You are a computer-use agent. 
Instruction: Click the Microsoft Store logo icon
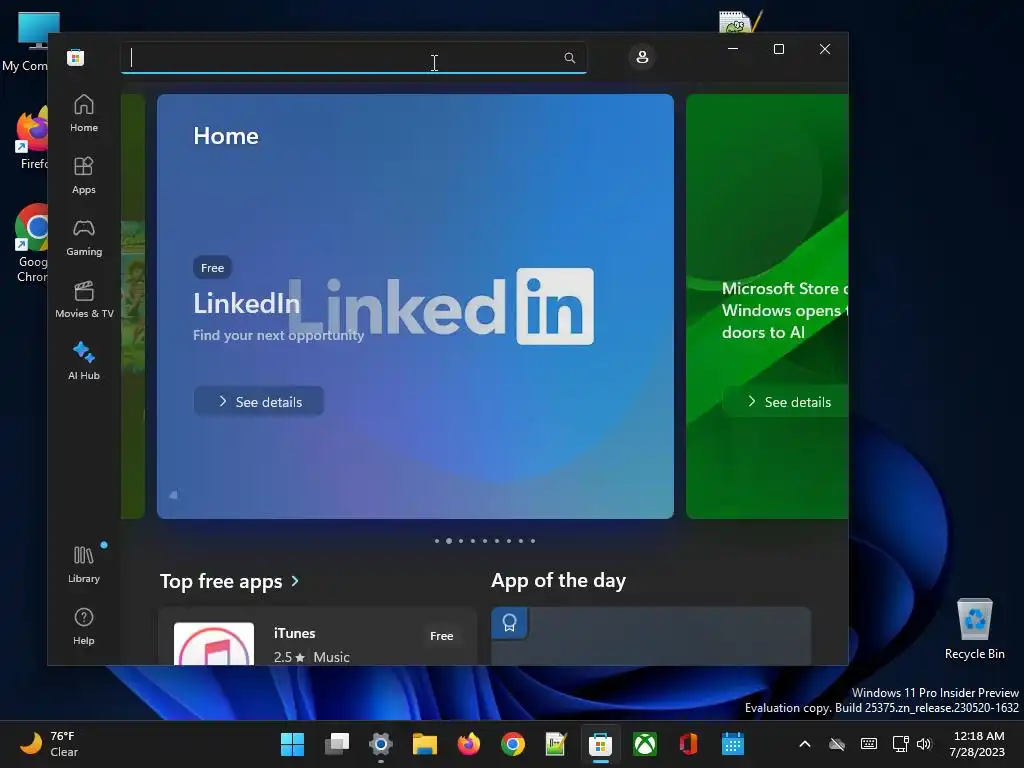coord(76,57)
